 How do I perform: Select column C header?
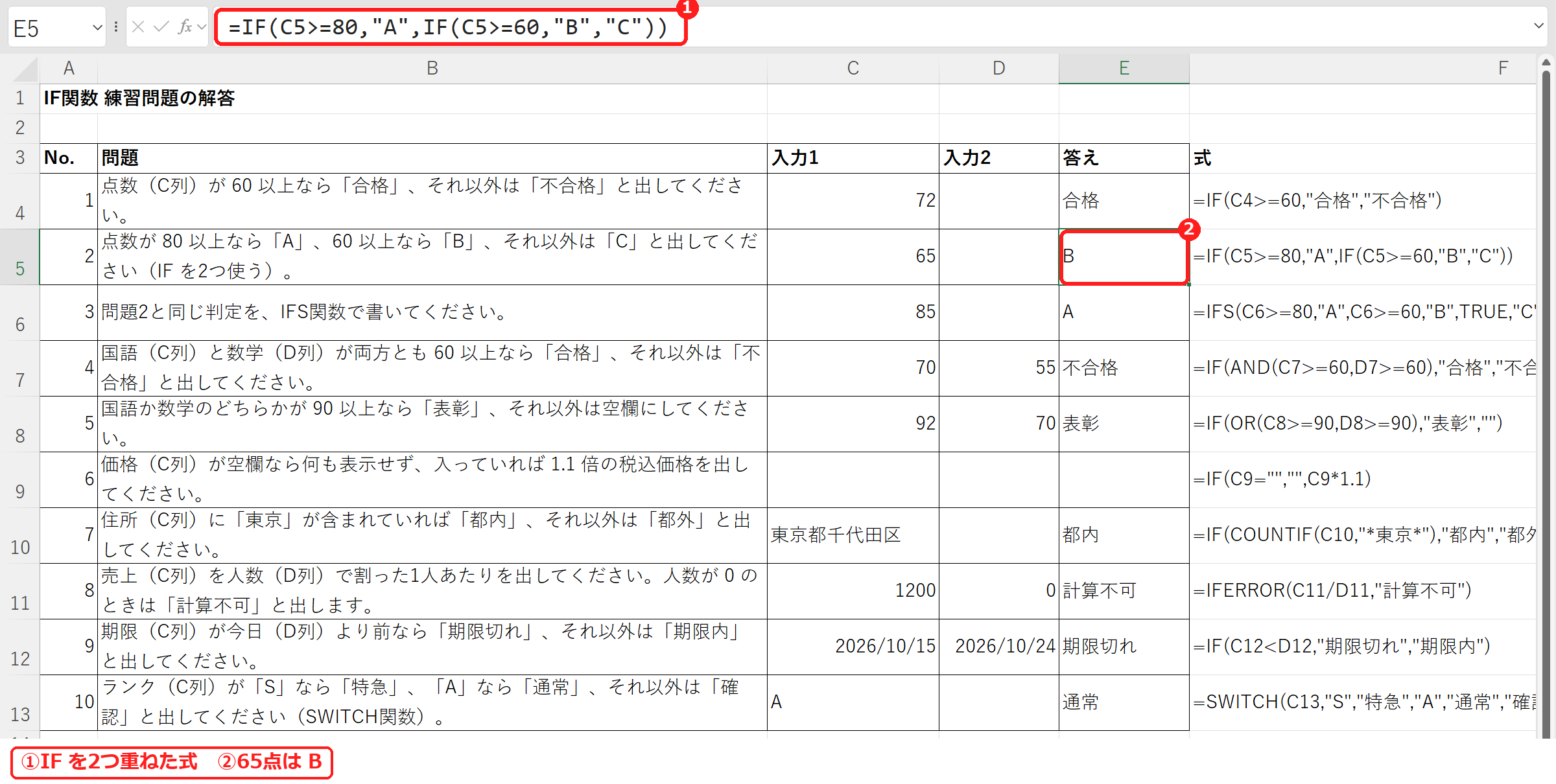click(x=853, y=69)
